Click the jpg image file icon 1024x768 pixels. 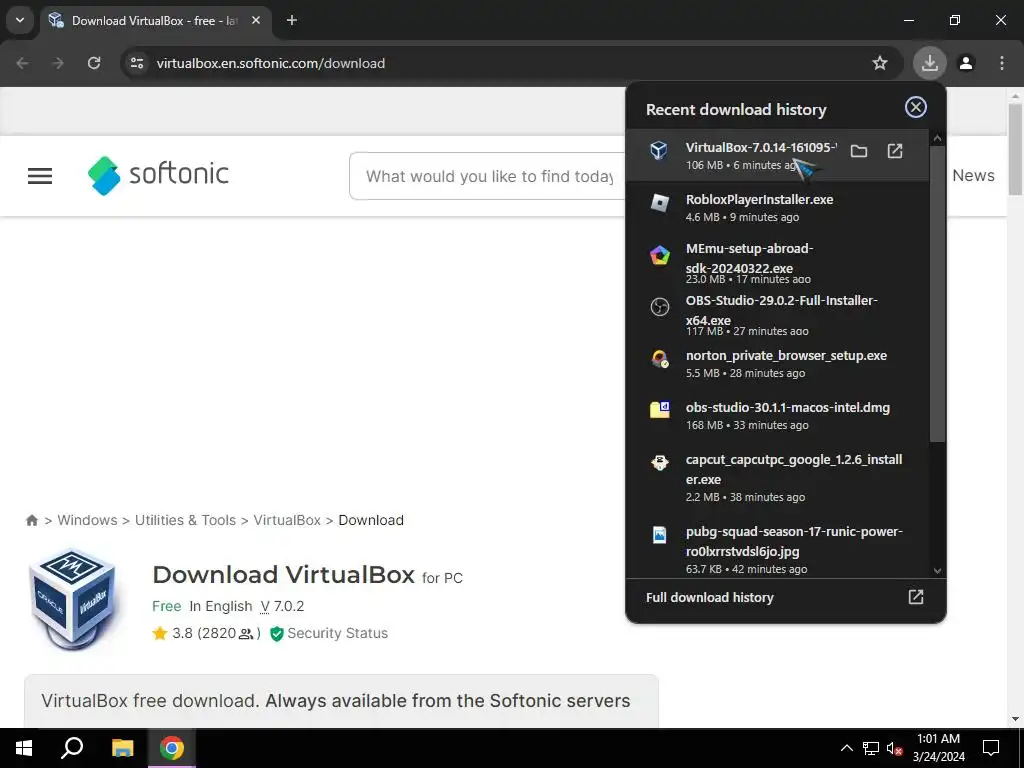[x=660, y=535]
